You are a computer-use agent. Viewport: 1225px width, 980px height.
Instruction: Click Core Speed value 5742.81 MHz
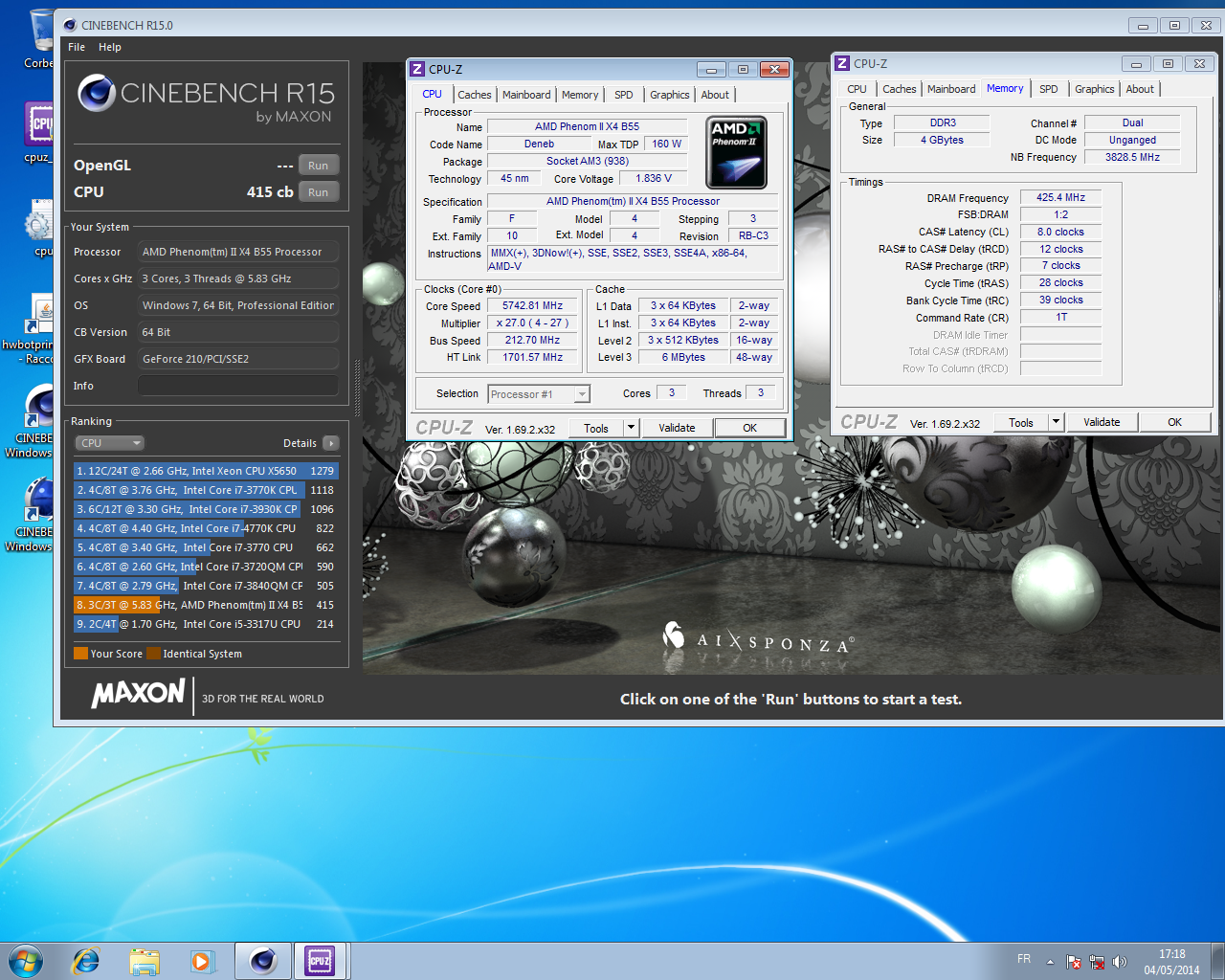pyautogui.click(x=532, y=306)
